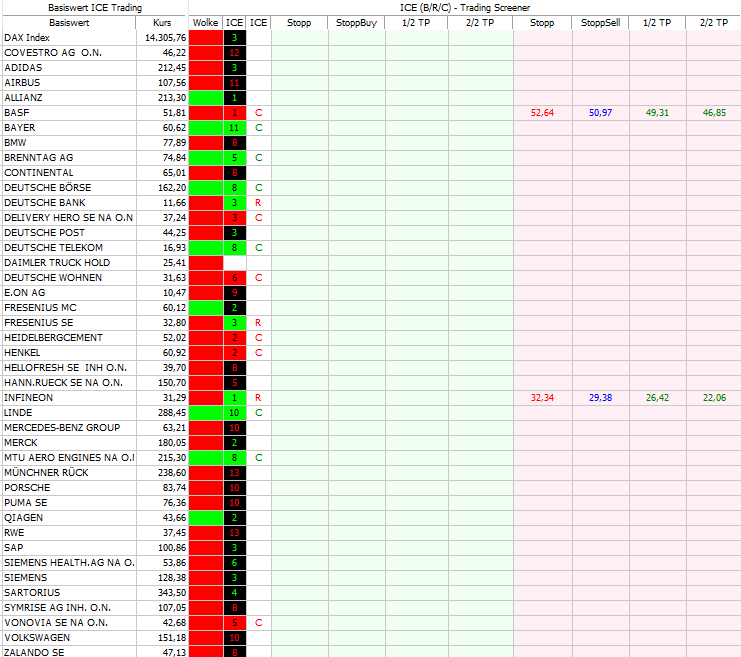741x657 pixels.
Task: Click the Wolke column header
Action: coord(206,23)
